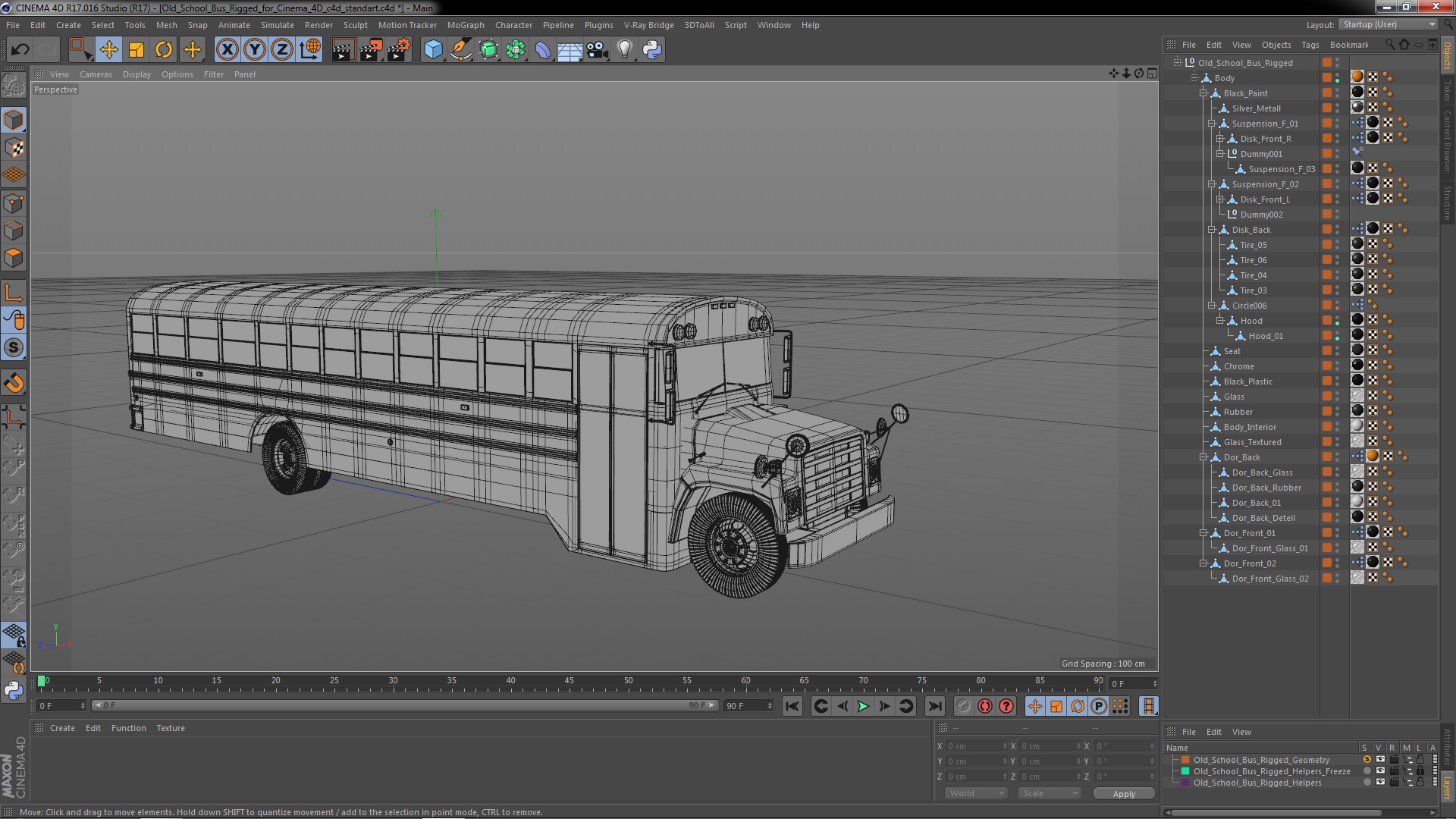The width and height of the screenshot is (1456, 819).
Task: Toggle visibility dots for Chrome object
Action: (1338, 366)
